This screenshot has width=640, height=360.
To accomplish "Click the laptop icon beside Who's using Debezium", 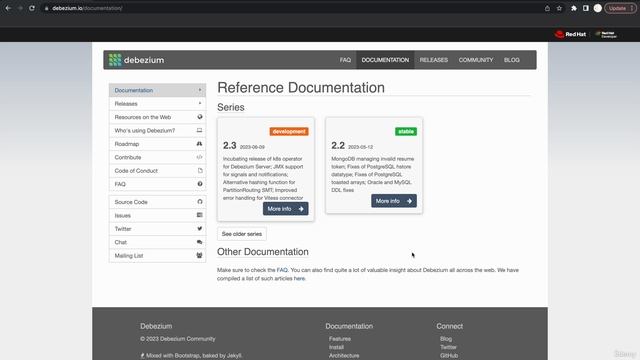I will 200,131.
